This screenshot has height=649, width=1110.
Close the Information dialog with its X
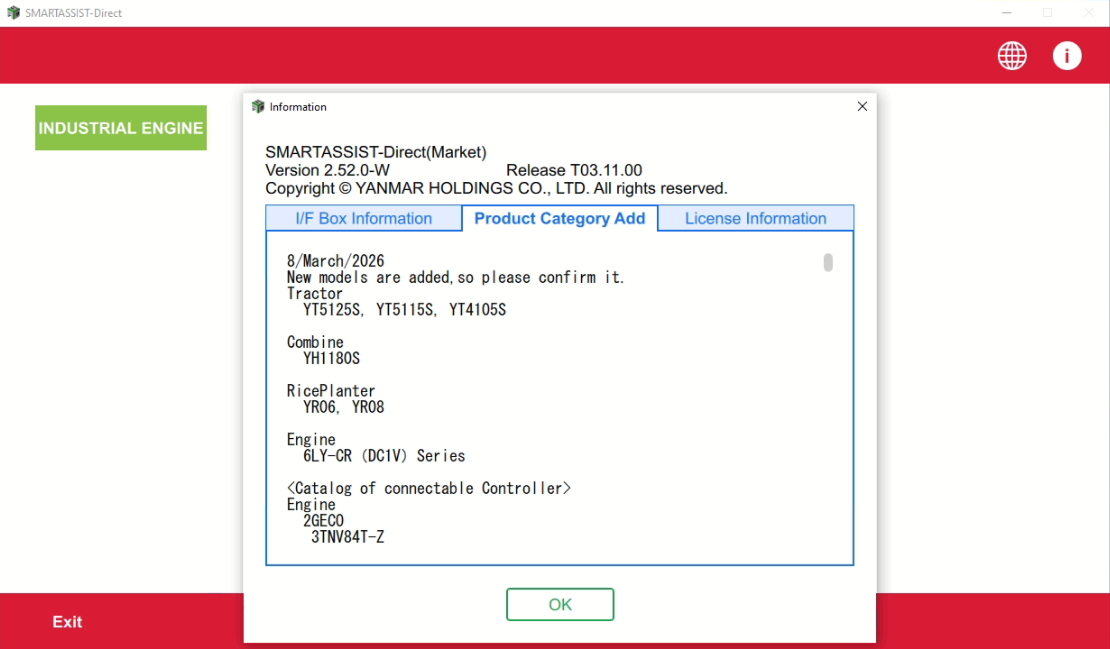pyautogui.click(x=862, y=106)
